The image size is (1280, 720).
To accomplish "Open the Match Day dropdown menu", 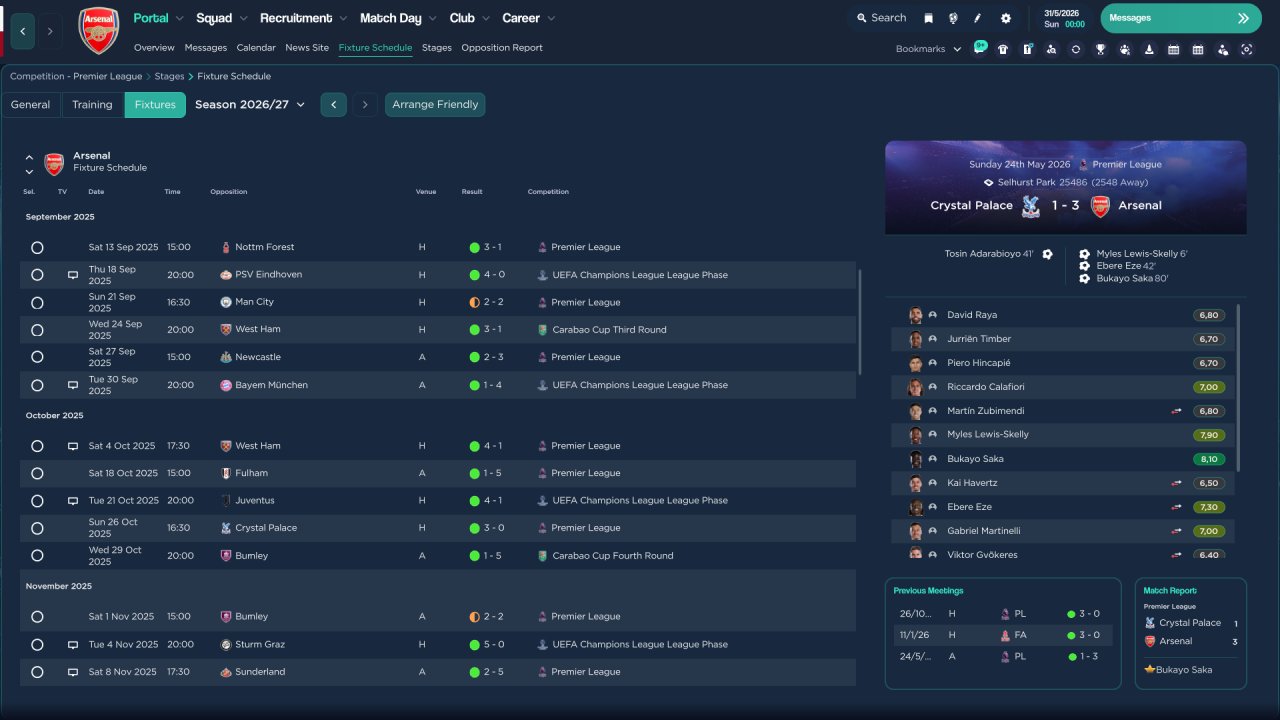I will coord(398,18).
